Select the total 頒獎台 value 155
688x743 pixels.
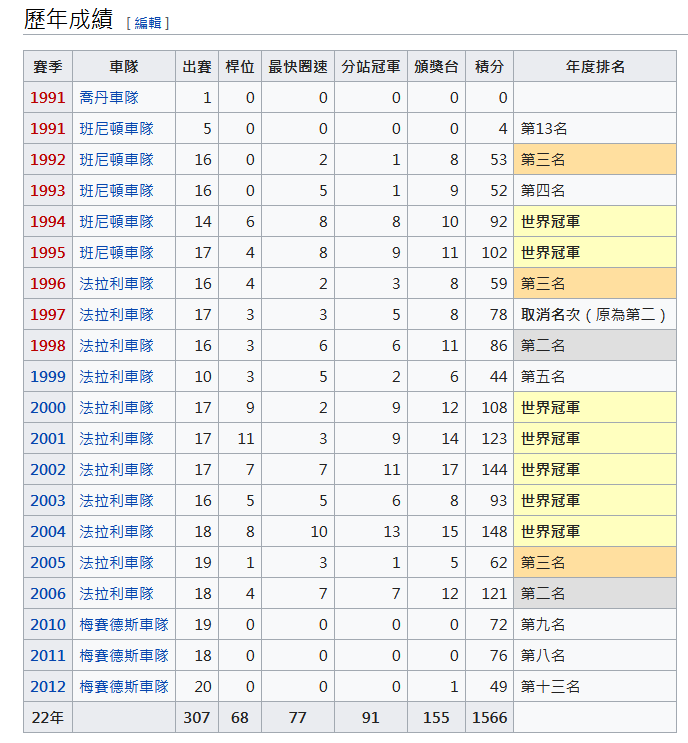coord(436,717)
